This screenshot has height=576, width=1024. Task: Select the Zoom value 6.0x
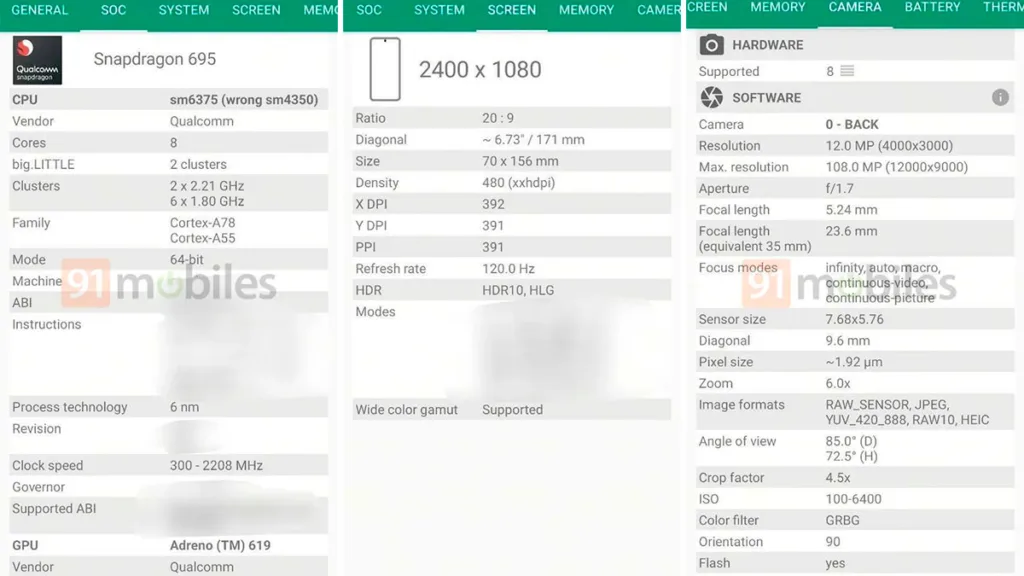pyautogui.click(x=838, y=383)
